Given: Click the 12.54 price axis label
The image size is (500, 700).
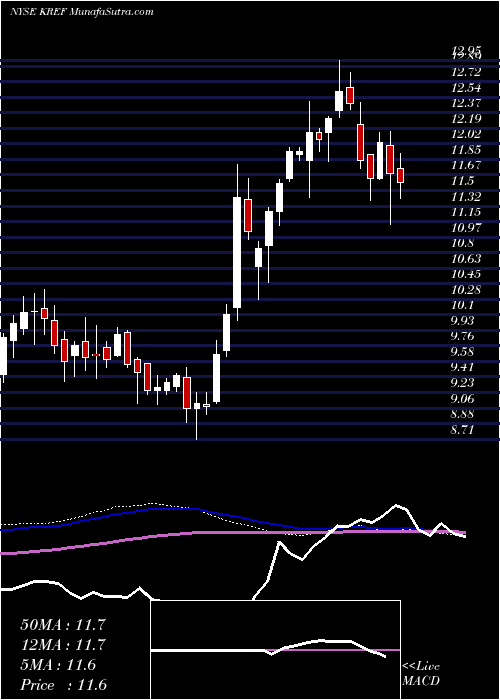Looking at the screenshot, I should (466, 87).
